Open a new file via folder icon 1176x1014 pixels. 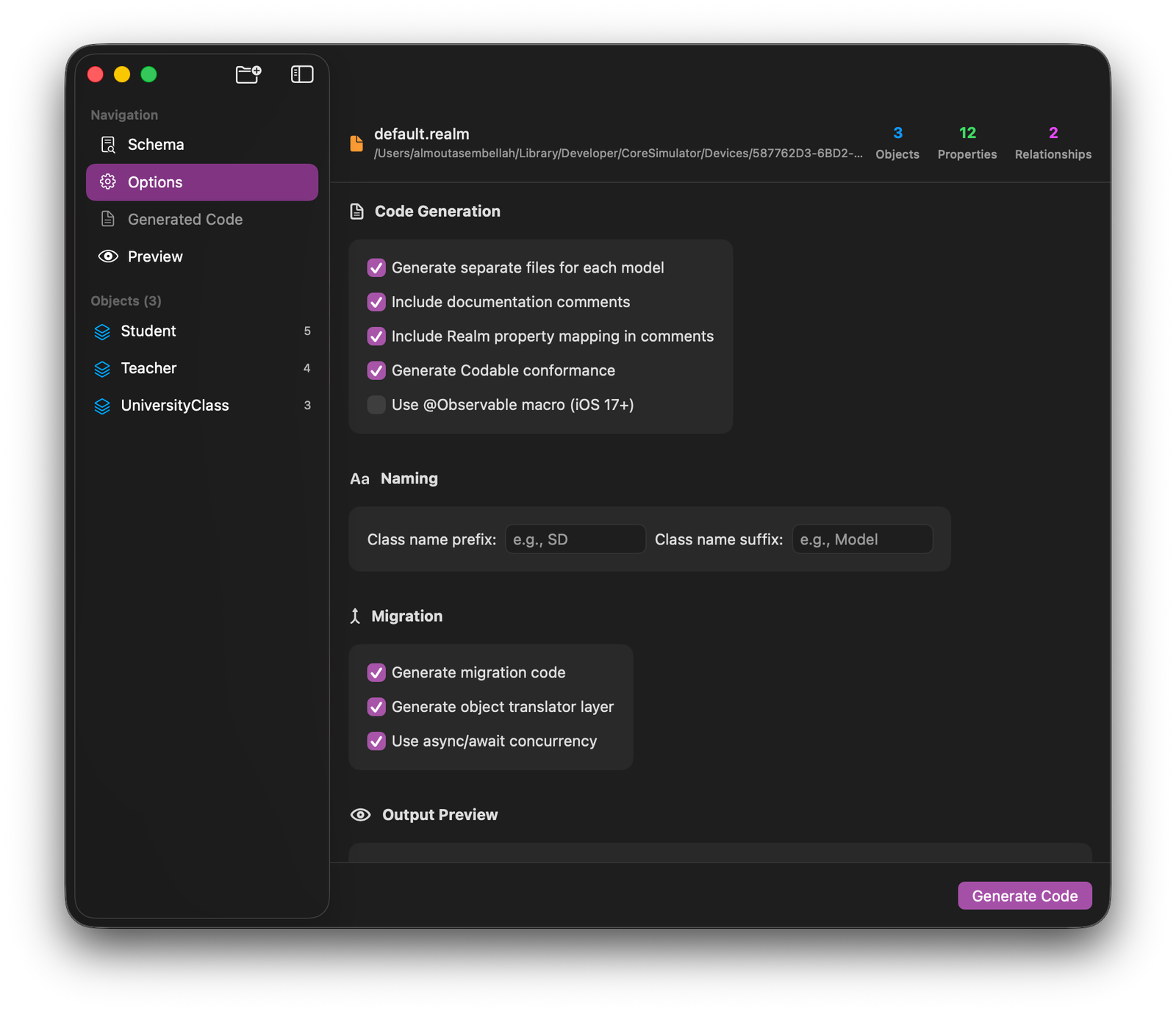click(x=248, y=74)
